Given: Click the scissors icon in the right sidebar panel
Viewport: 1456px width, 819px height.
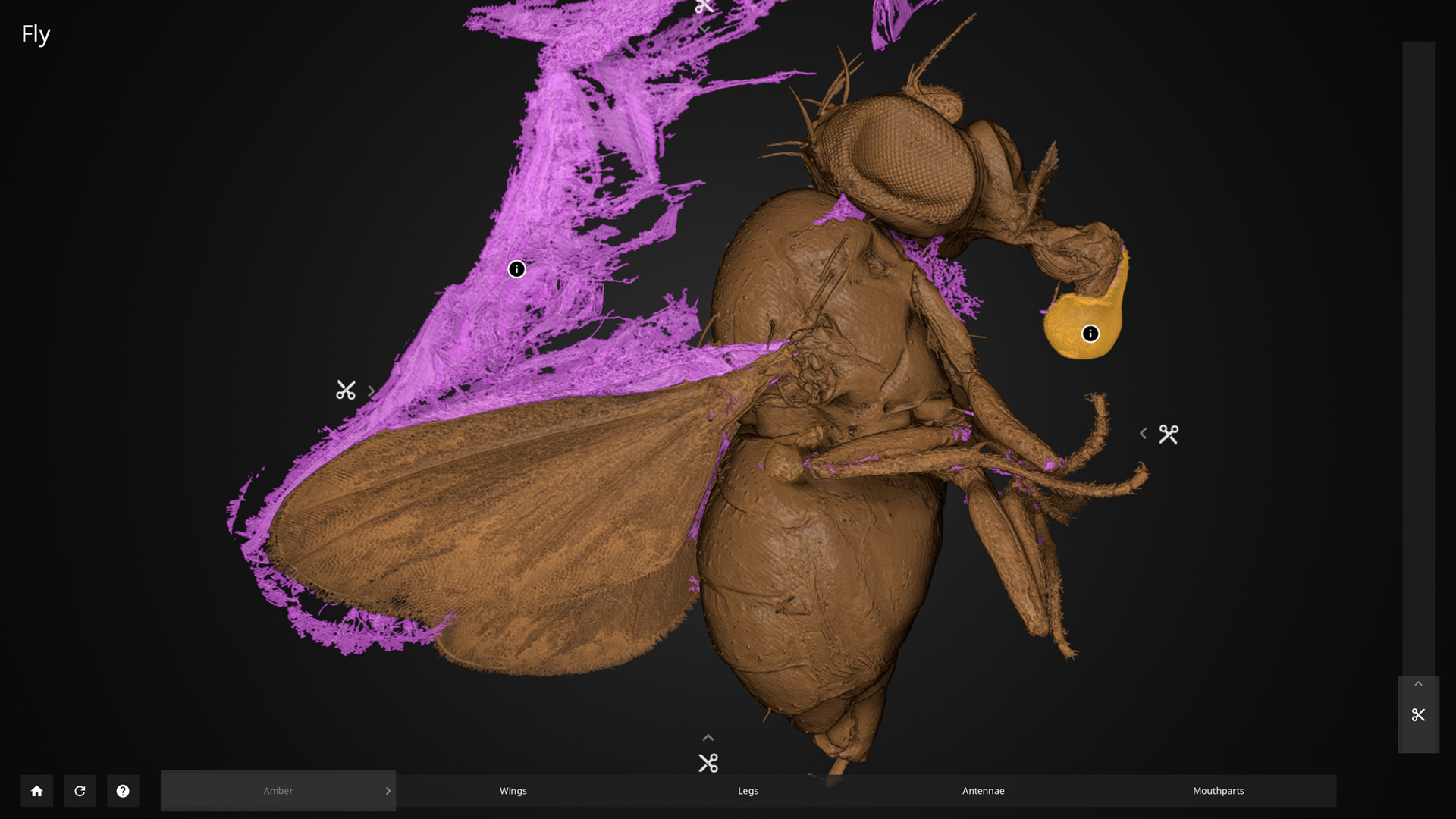Looking at the screenshot, I should click(1418, 714).
